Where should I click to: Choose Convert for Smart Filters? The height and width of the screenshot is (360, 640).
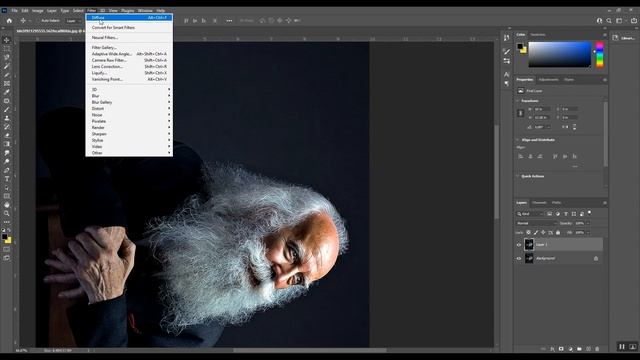tap(129, 28)
